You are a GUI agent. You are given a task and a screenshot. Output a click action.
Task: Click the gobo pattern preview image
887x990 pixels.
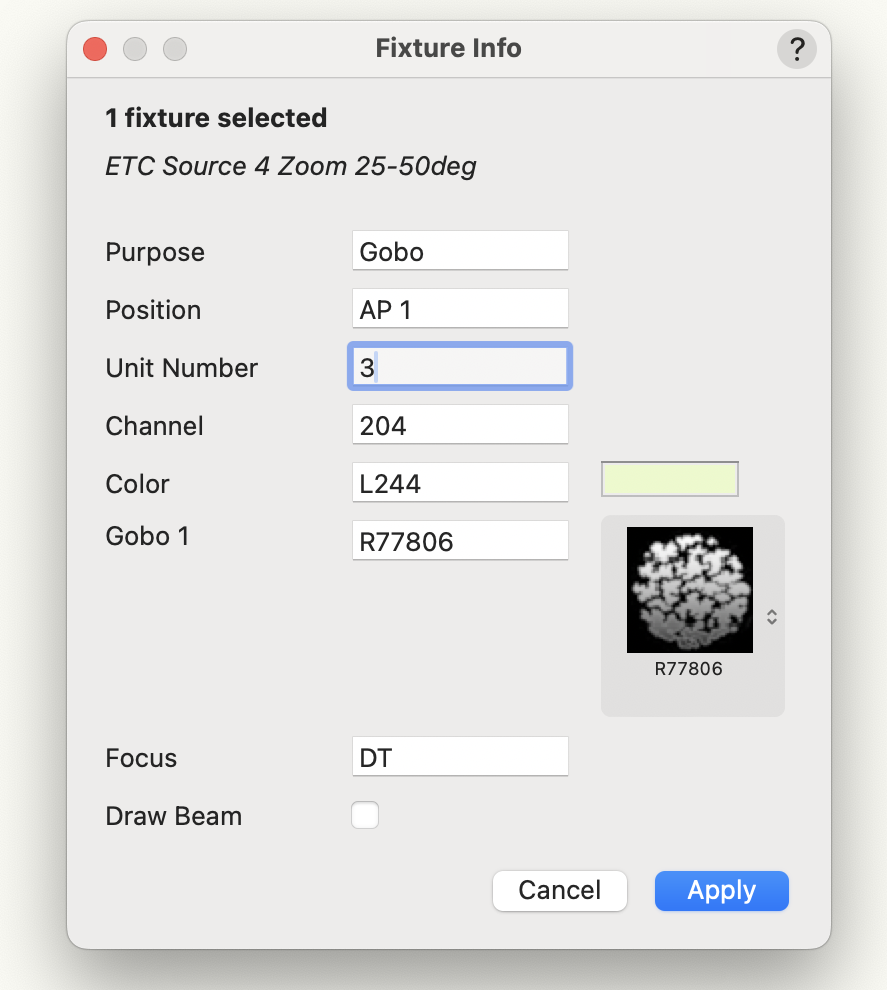pos(689,590)
